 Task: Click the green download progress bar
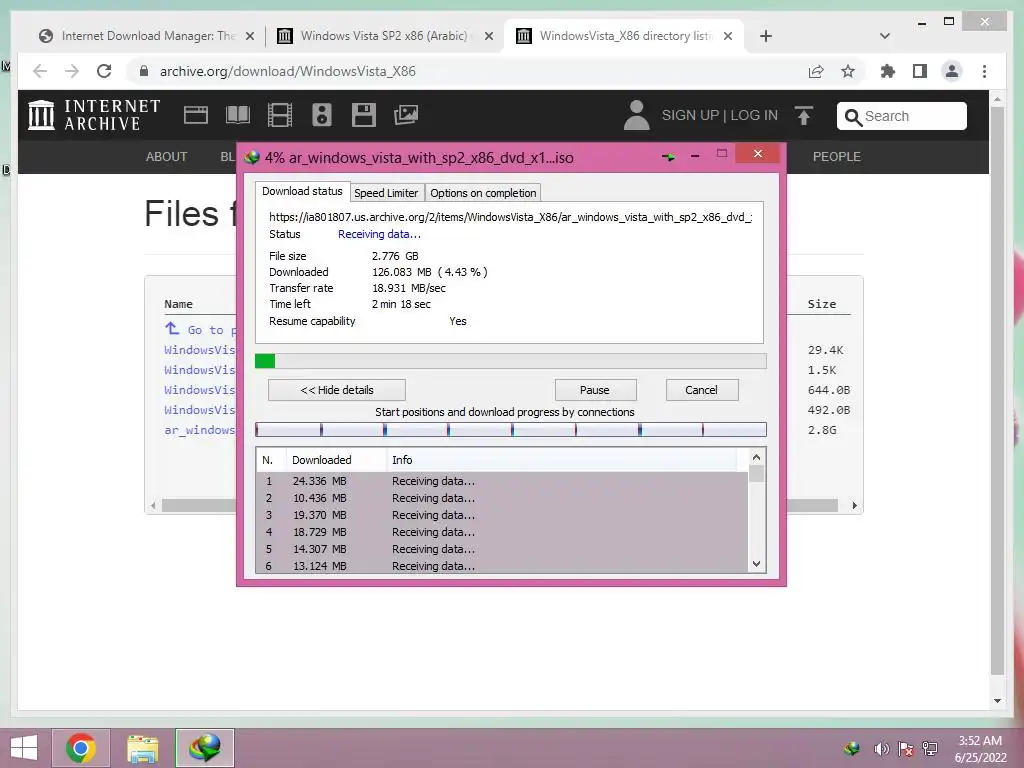[511, 361]
